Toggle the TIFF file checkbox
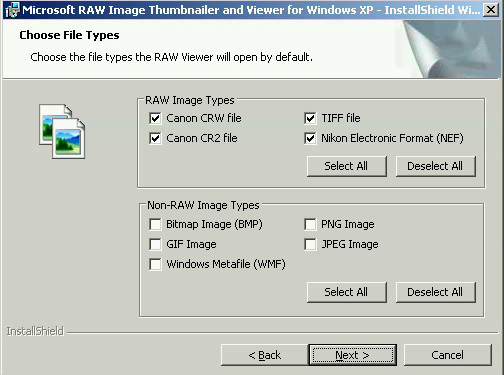The width and height of the screenshot is (504, 375). click(x=310, y=118)
